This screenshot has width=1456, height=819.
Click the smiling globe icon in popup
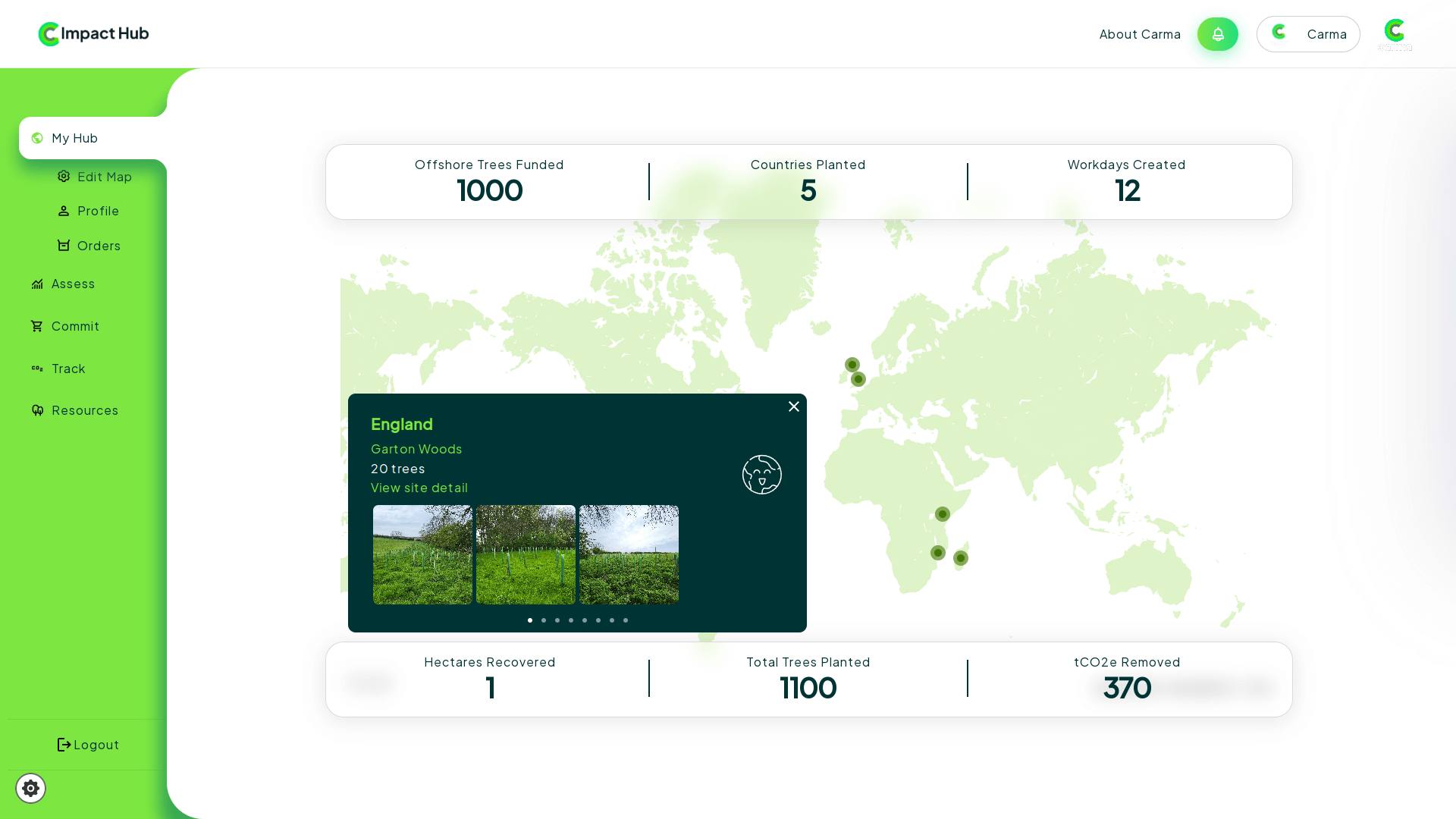point(761,475)
